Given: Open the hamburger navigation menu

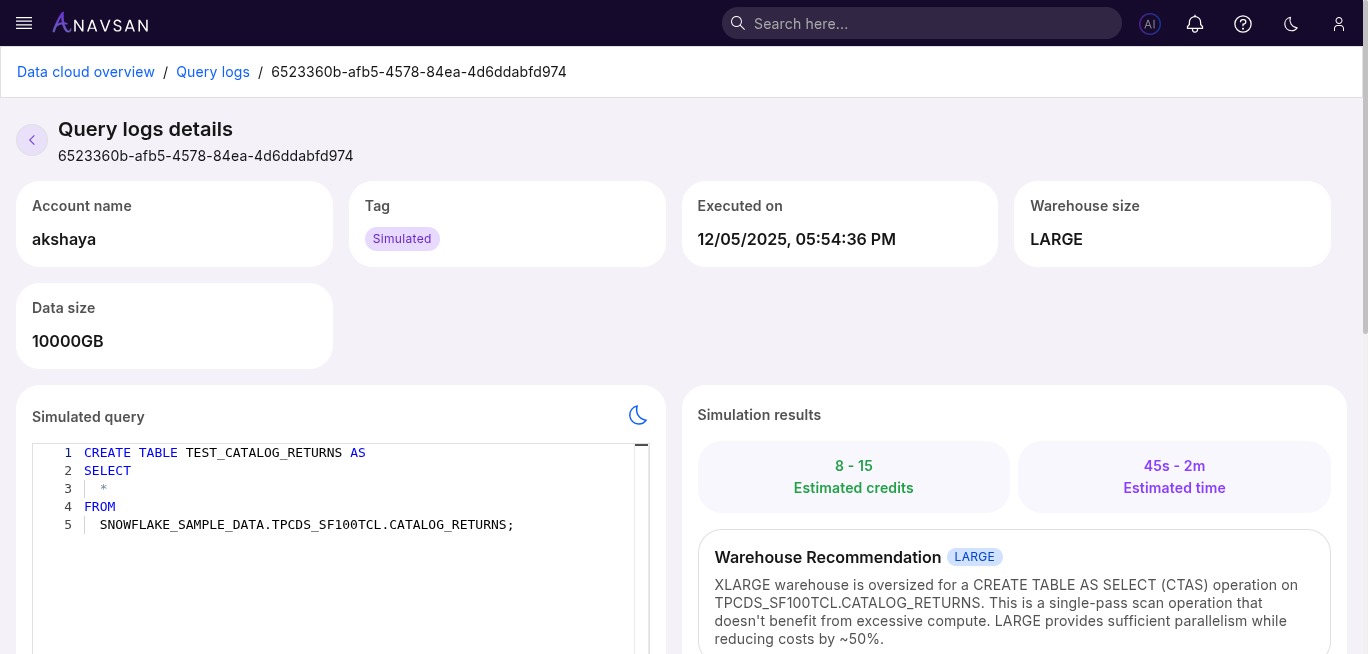Looking at the screenshot, I should click(x=25, y=23).
